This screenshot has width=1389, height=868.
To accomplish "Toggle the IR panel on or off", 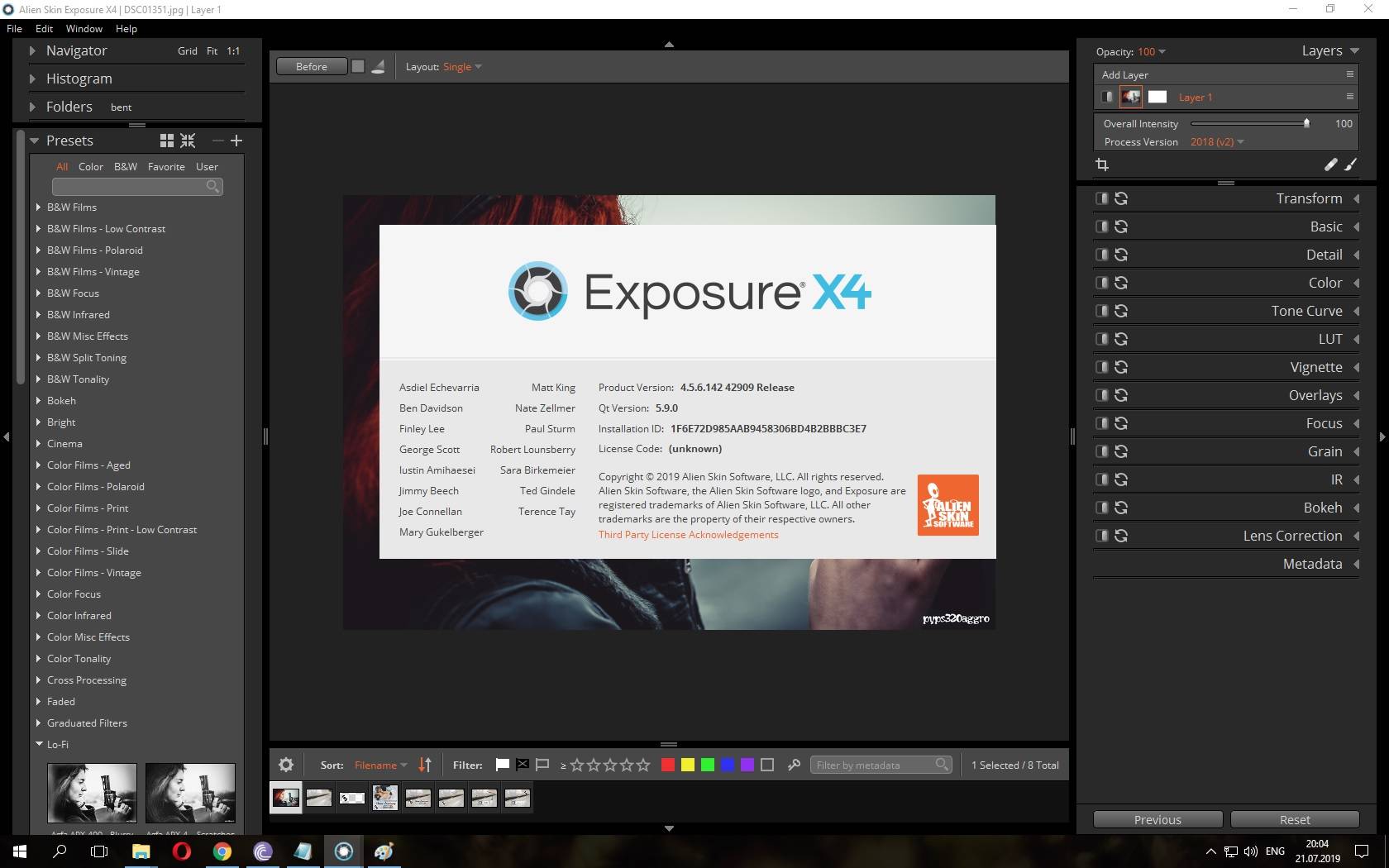I will click(1101, 479).
